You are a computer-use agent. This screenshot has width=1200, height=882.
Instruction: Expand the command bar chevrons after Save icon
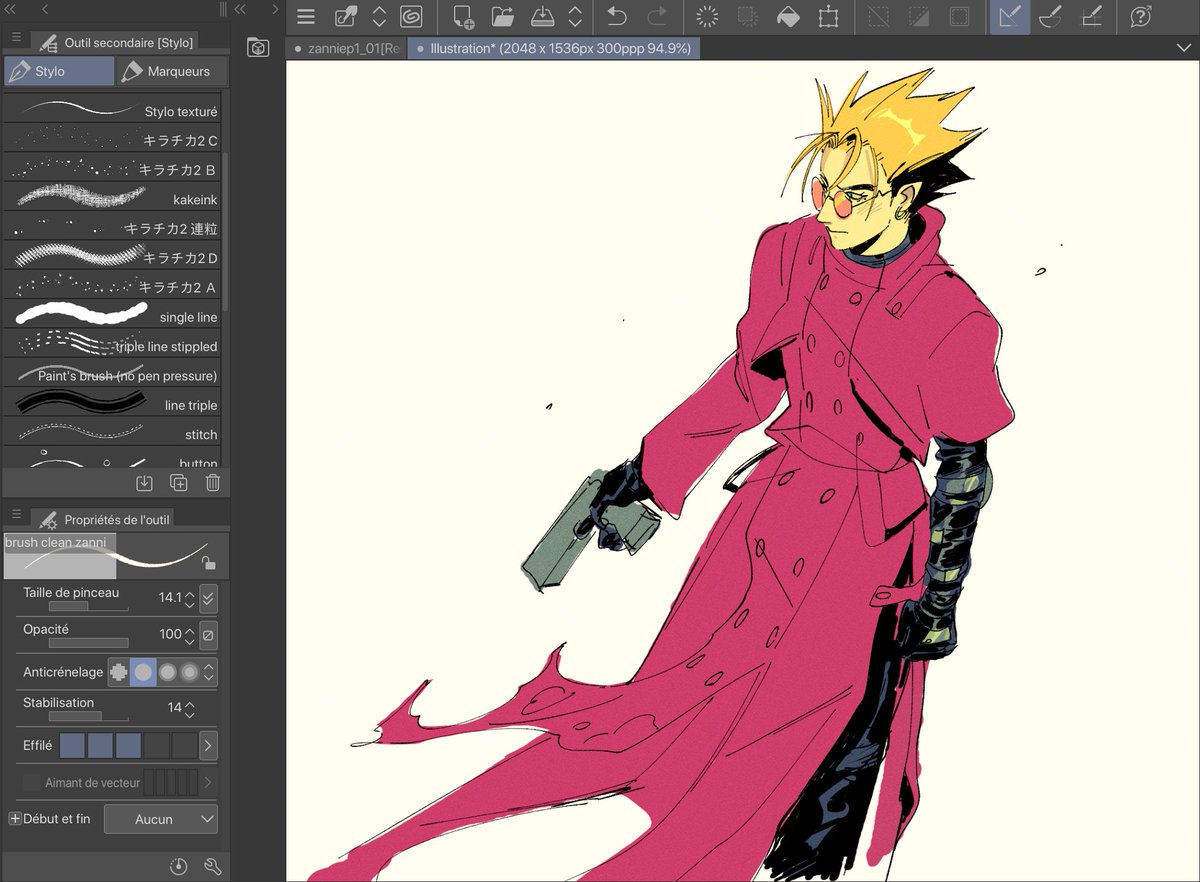pyautogui.click(x=575, y=17)
